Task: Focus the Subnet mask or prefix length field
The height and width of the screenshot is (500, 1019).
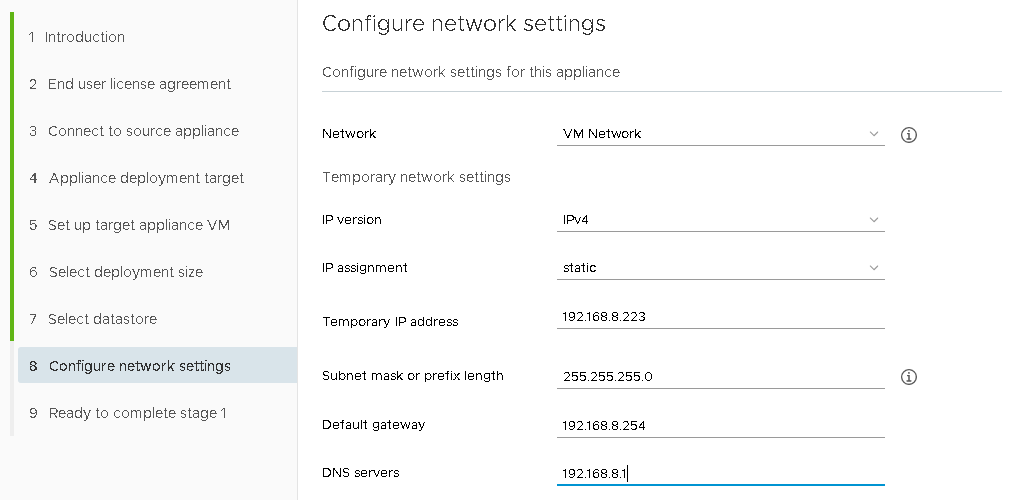Action: click(x=720, y=377)
